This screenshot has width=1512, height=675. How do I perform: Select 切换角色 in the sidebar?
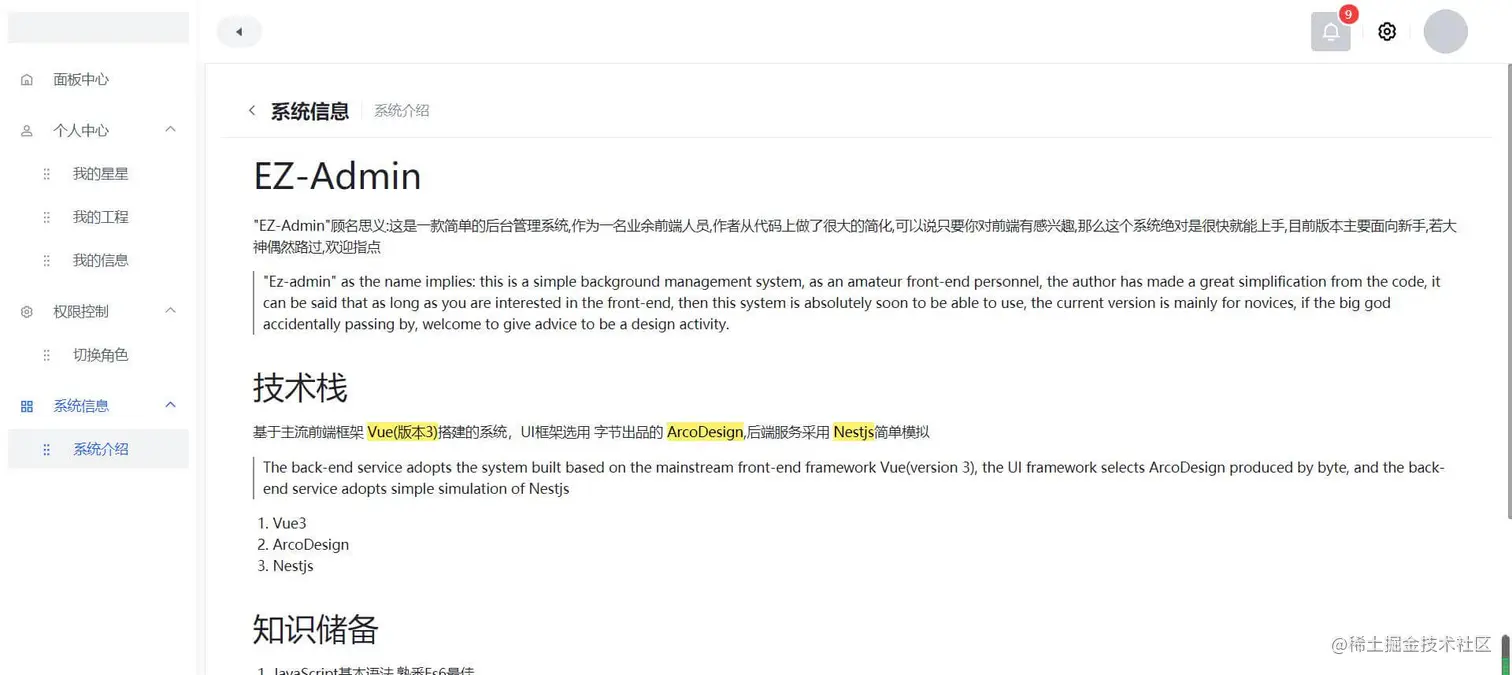(98, 355)
